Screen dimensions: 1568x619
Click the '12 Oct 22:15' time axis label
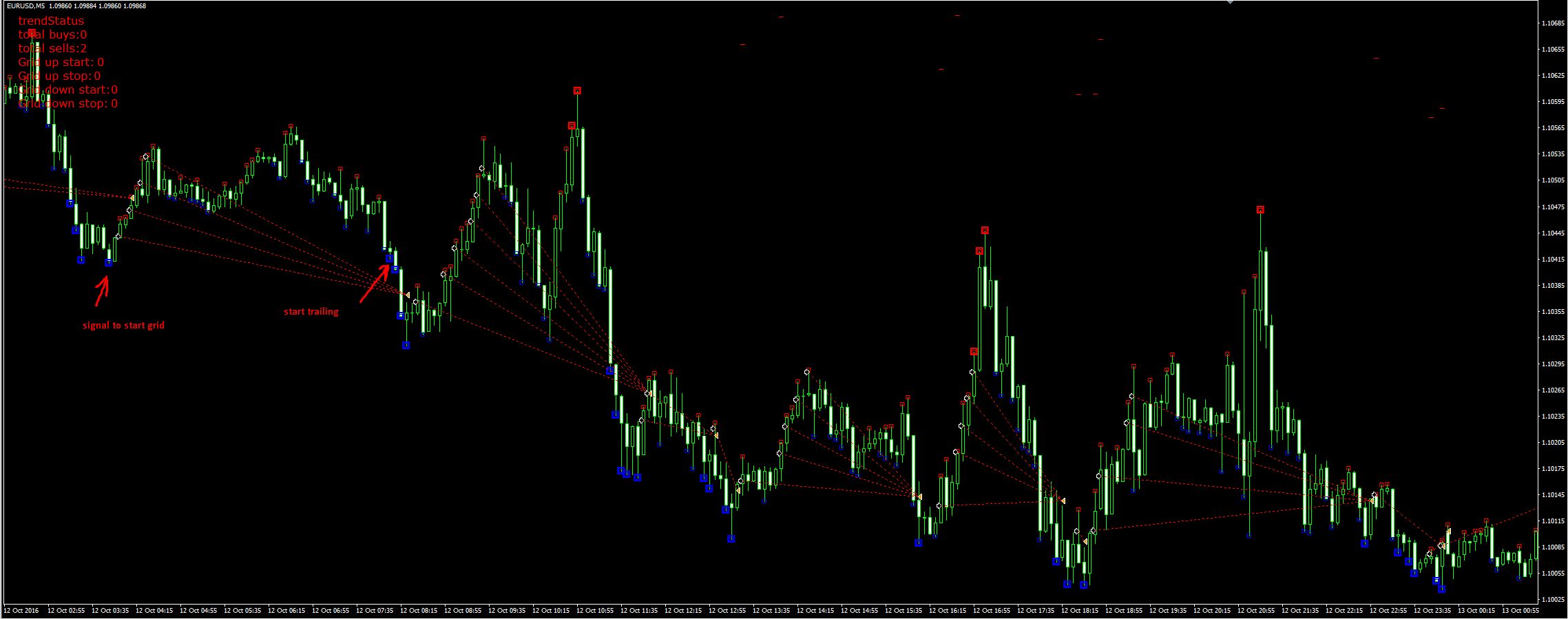(1344, 611)
